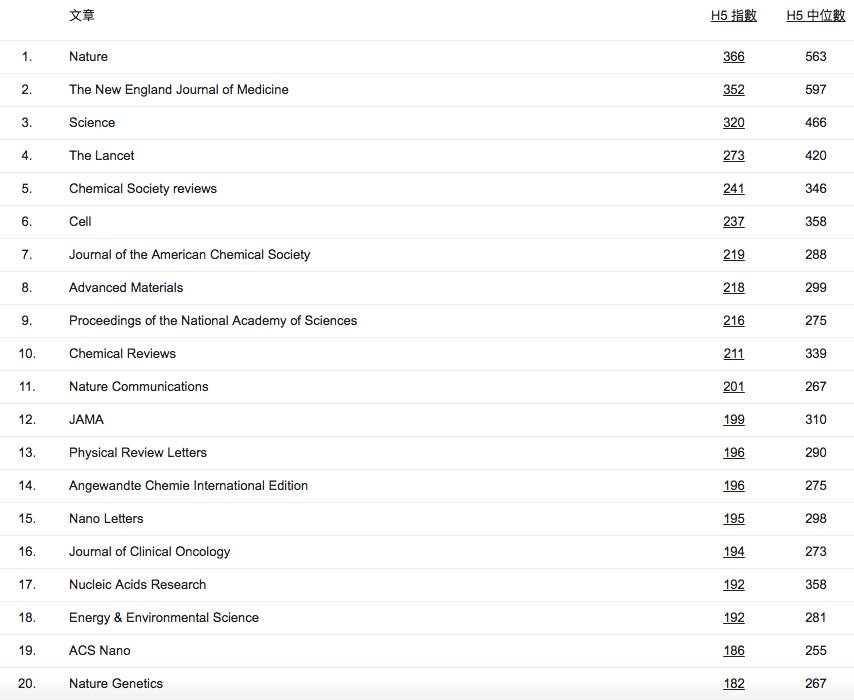The image size is (854, 700).
Task: Open Nucleic Acids Research's 192 h5-index link
Action: click(x=733, y=584)
